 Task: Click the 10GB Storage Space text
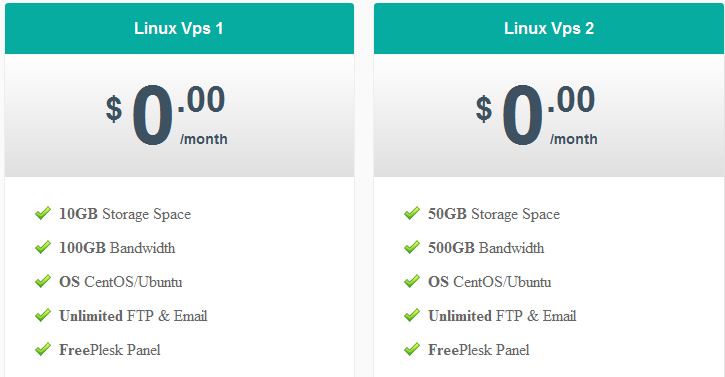125,214
